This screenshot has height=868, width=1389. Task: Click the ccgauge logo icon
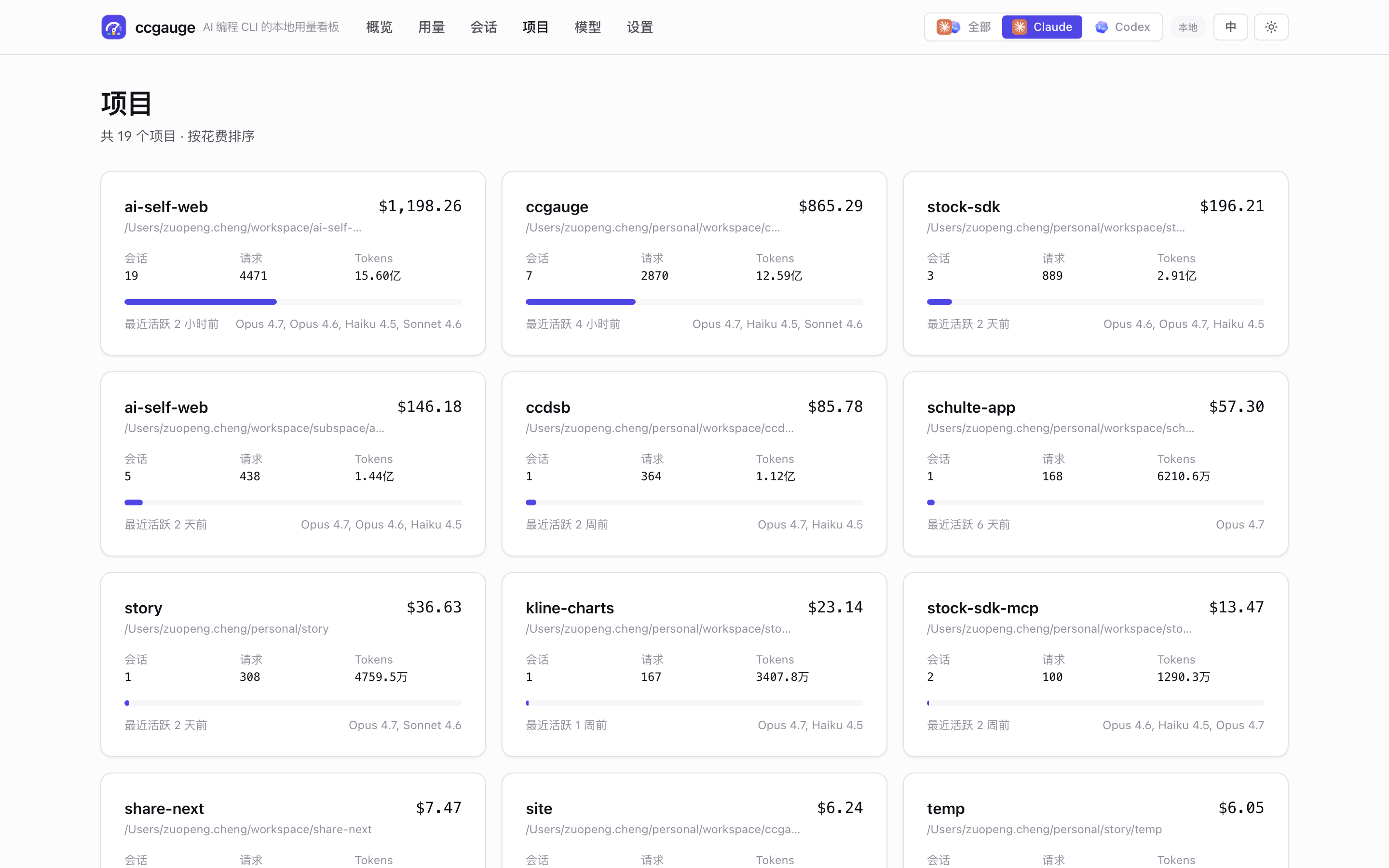114,27
